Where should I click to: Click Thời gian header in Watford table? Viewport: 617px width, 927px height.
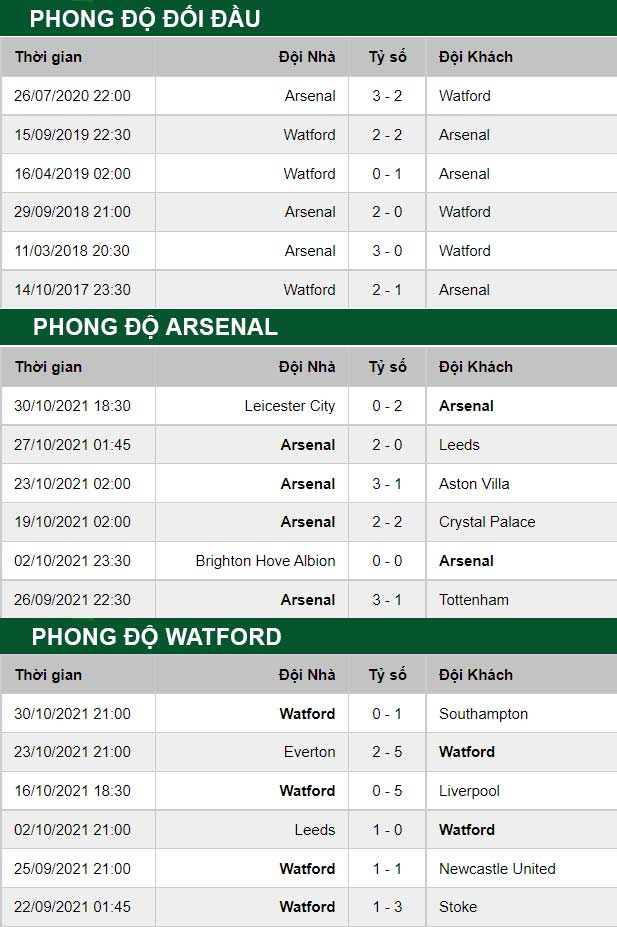click(48, 675)
